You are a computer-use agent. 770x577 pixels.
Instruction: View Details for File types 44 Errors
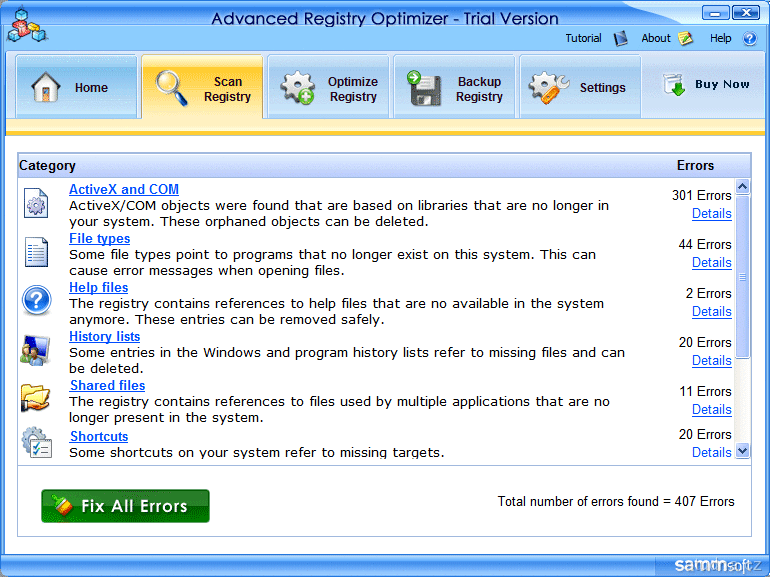coord(712,263)
